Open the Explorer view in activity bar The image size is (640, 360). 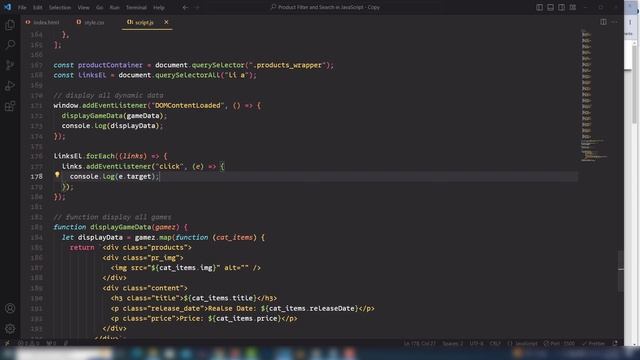coord(10,25)
